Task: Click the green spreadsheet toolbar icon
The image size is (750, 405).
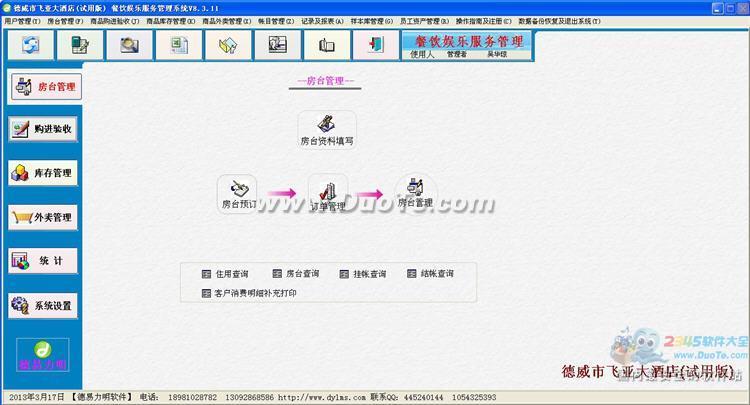Action: coord(179,45)
